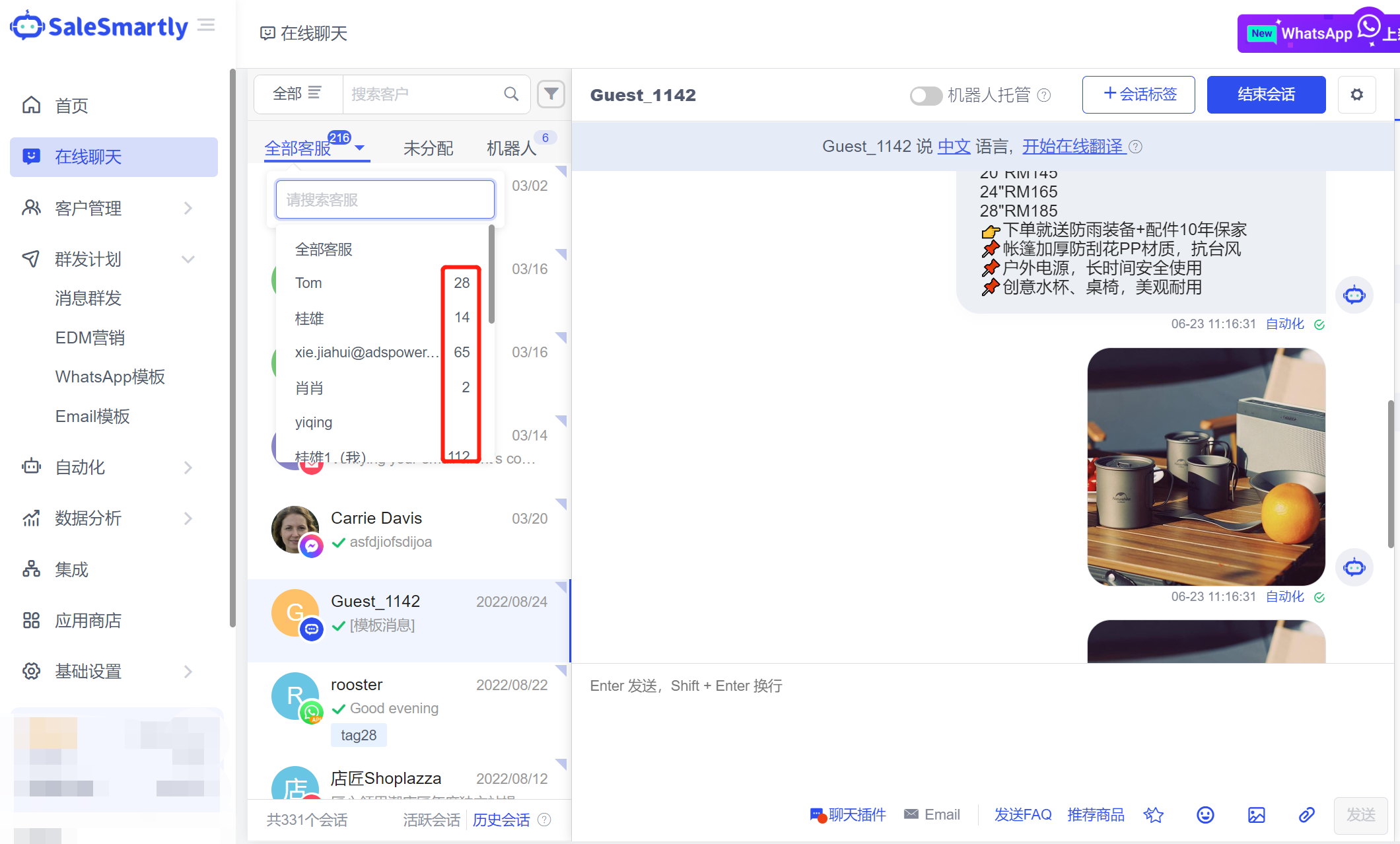The width and height of the screenshot is (1400, 844).
Task: Click the attachment link icon
Action: (1306, 815)
